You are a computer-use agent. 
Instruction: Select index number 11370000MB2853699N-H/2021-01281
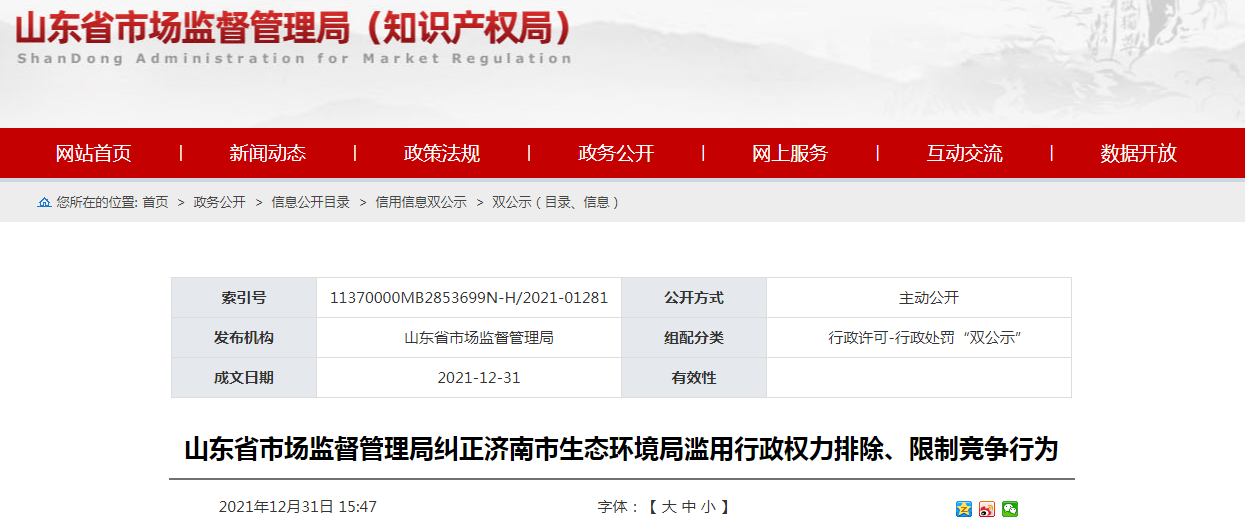[x=469, y=298]
